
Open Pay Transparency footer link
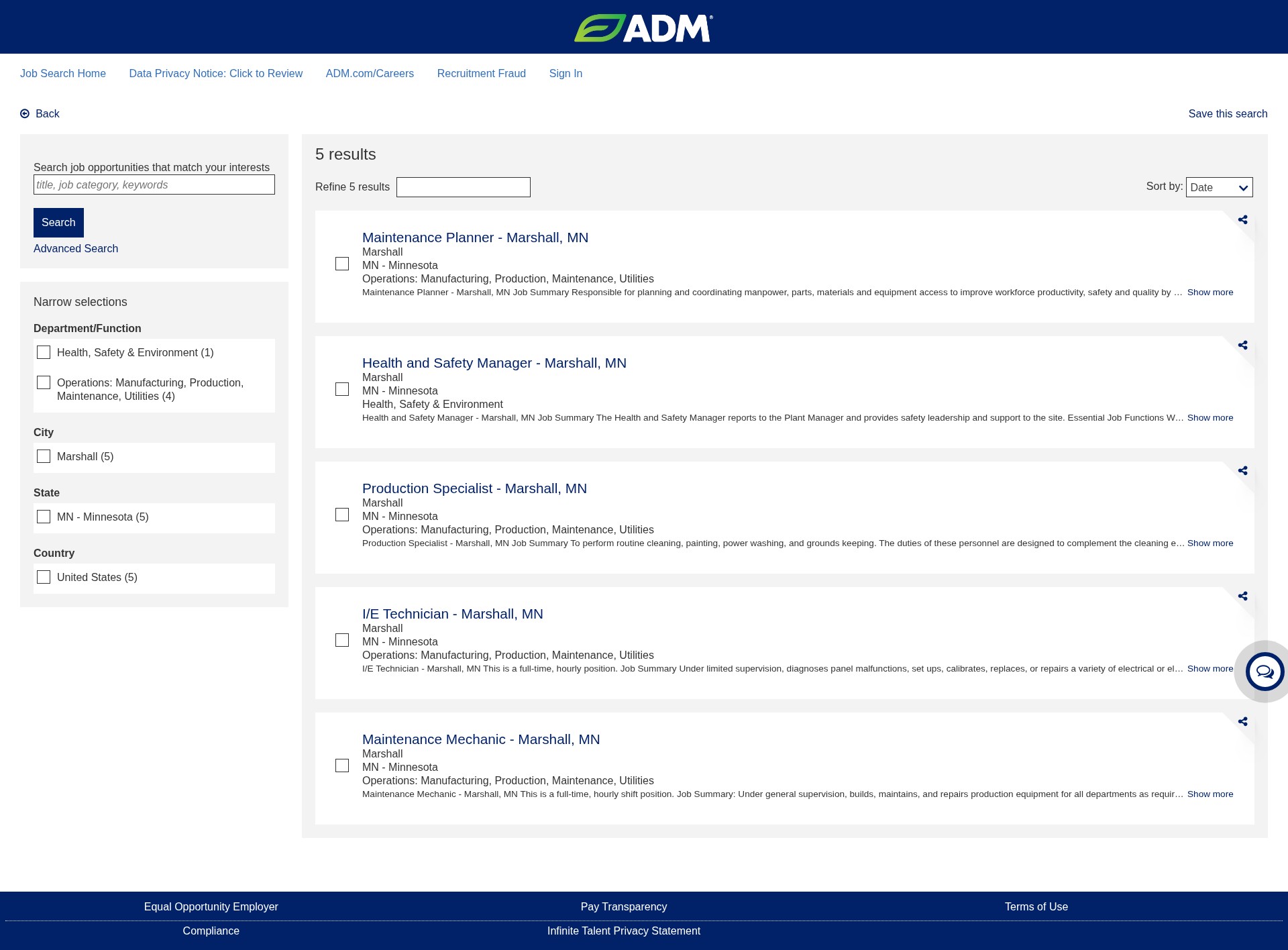624,907
